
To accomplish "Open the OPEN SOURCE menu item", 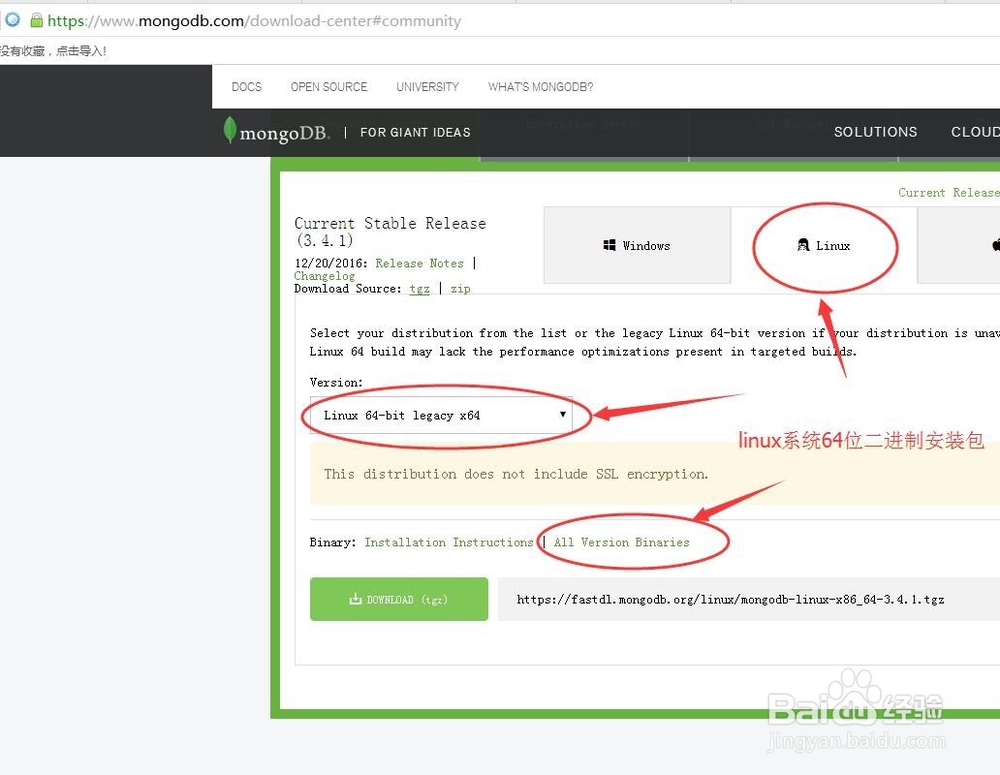I will pyautogui.click(x=328, y=87).
